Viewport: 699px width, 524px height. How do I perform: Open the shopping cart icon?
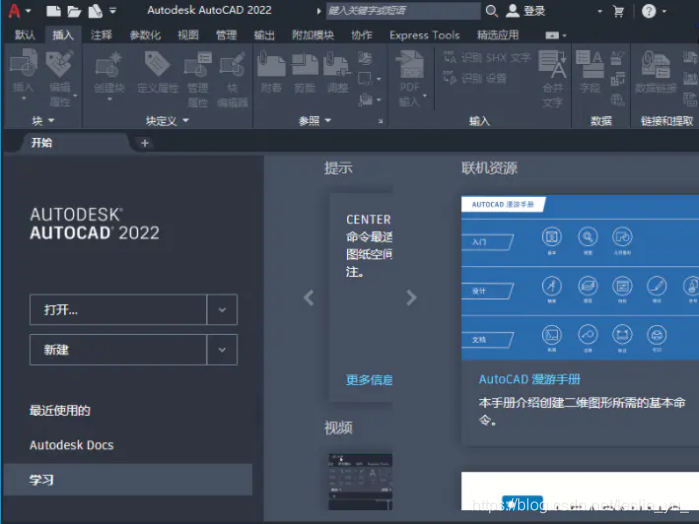618,11
